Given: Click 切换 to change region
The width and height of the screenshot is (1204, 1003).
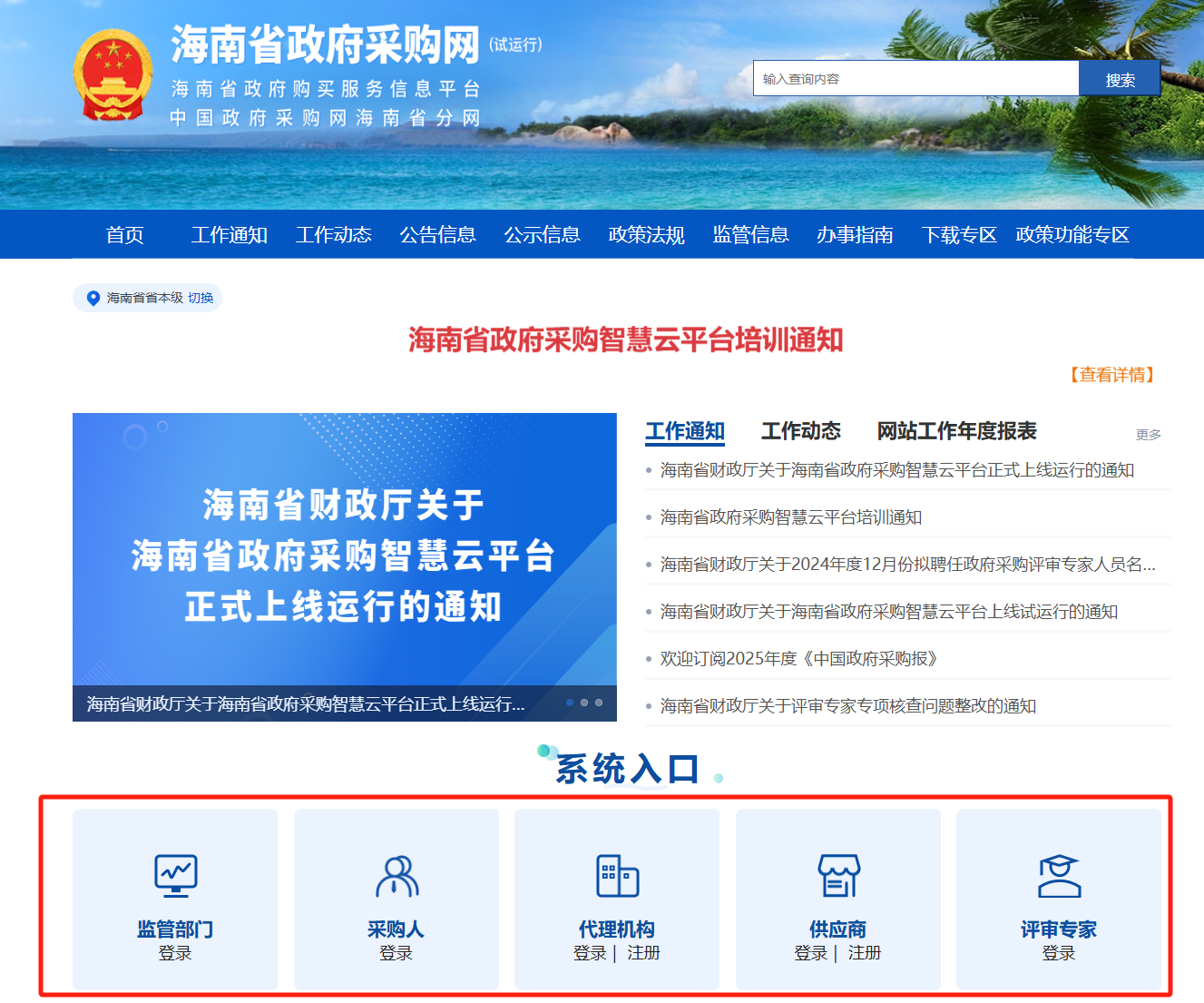Looking at the screenshot, I should pos(201,298).
